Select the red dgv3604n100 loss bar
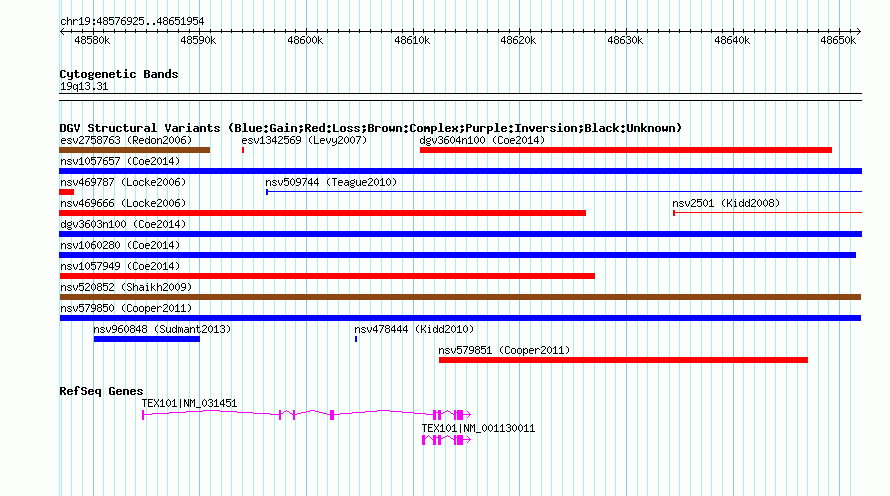Viewport: 890px width, 496px height. pos(625,150)
